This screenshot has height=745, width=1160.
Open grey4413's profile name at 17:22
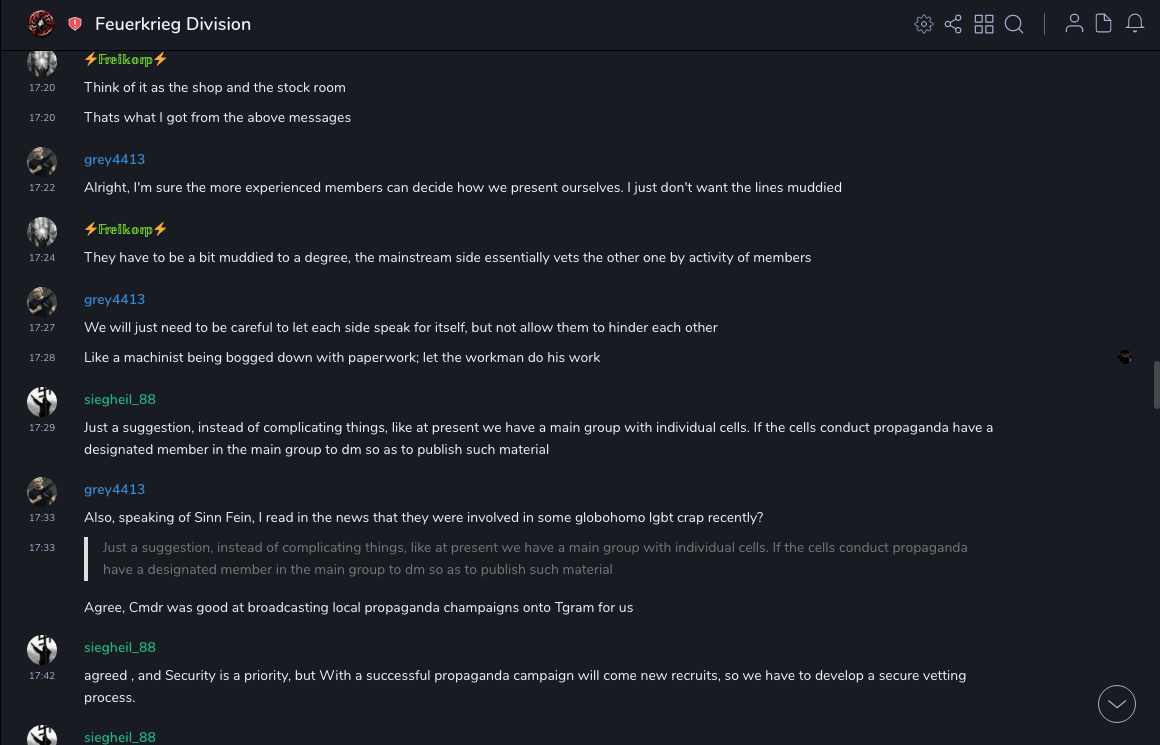point(114,159)
